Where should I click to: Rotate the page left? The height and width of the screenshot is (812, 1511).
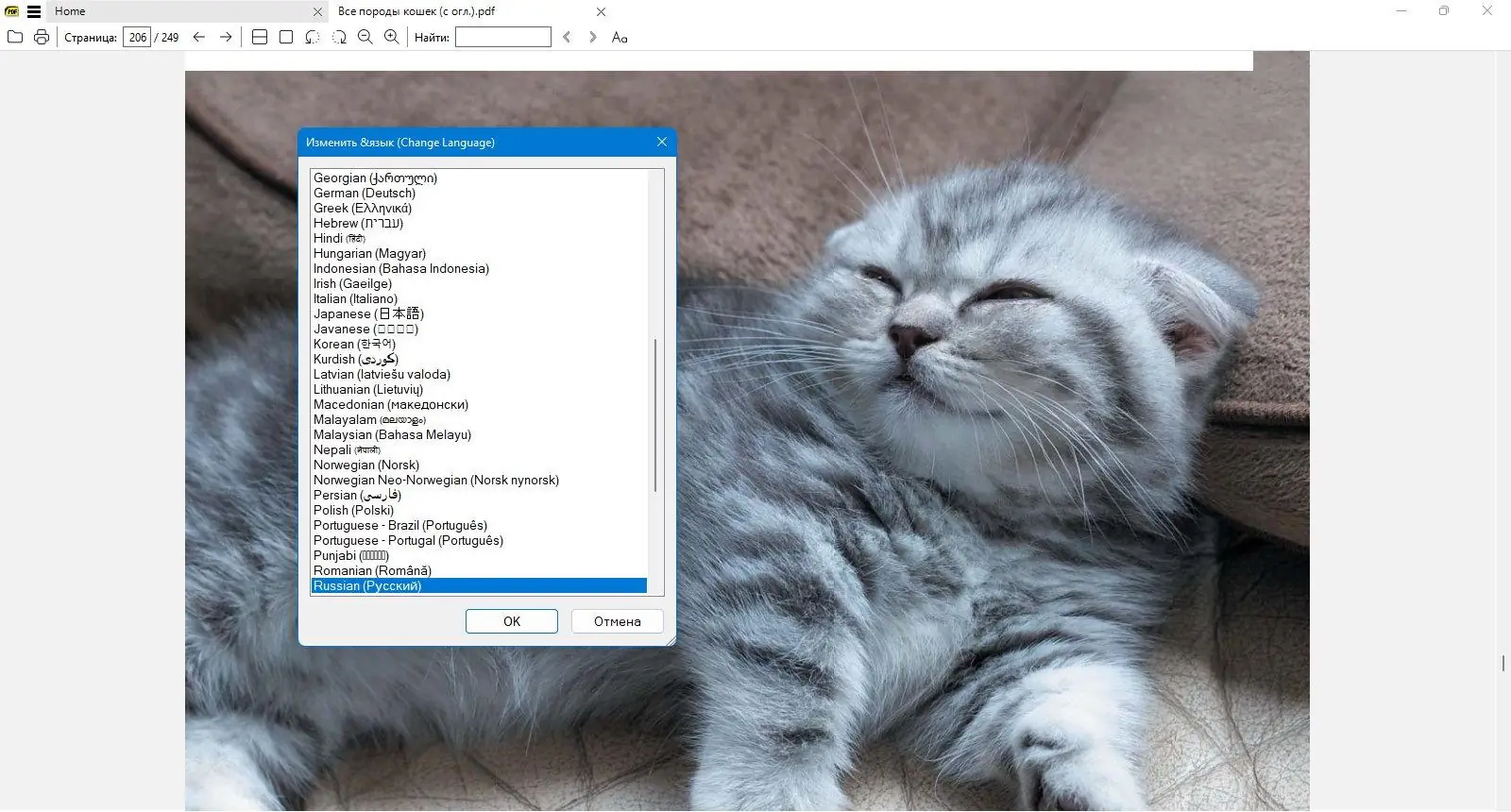[313, 37]
